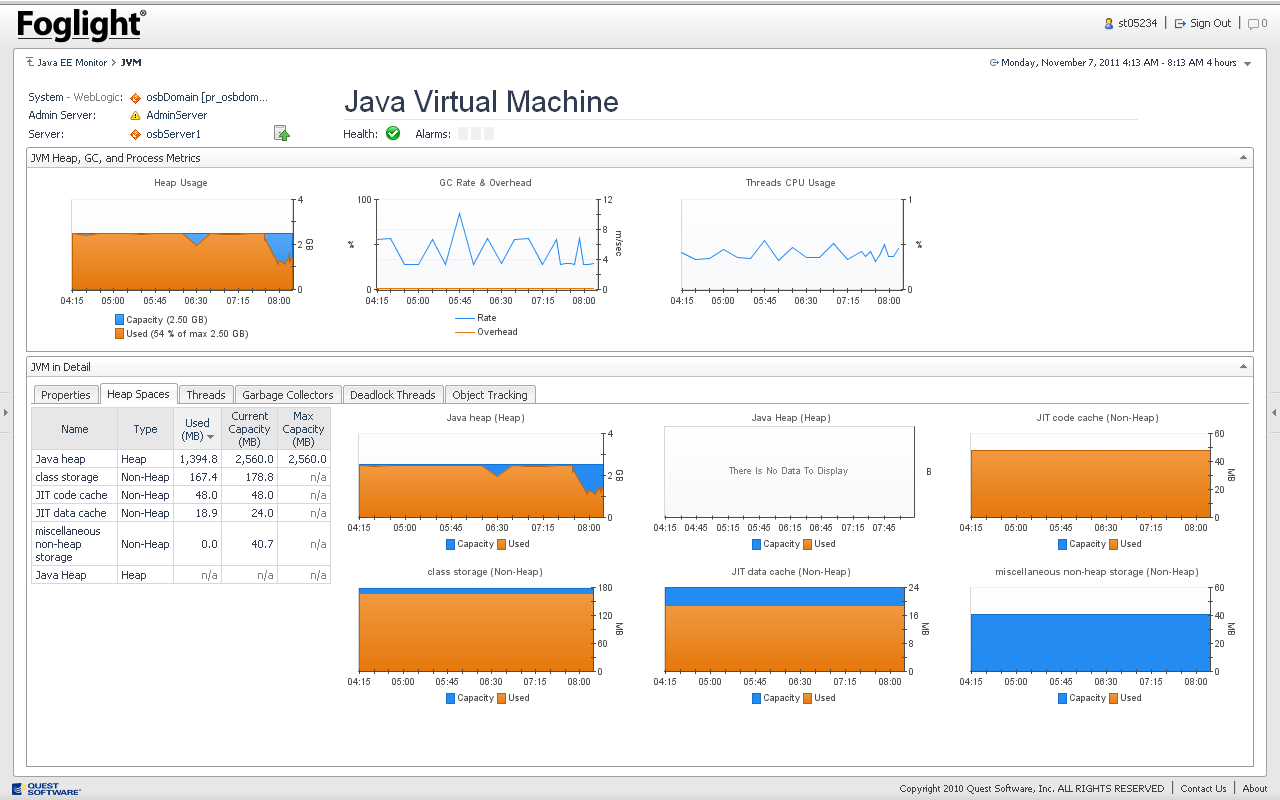The width and height of the screenshot is (1280, 800).
Task: Click orange Used swatch in Heap Usage legend
Action: 119,334
